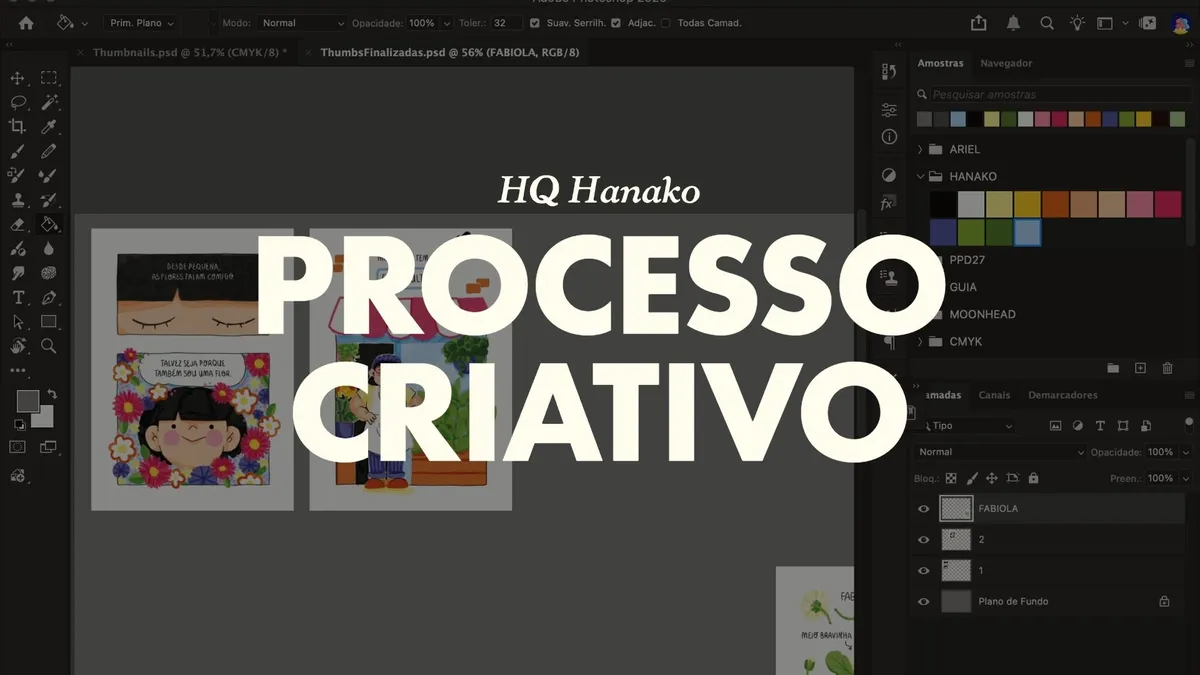
Task: Pick the crimson swatch in HANAKO group
Action: point(1168,205)
